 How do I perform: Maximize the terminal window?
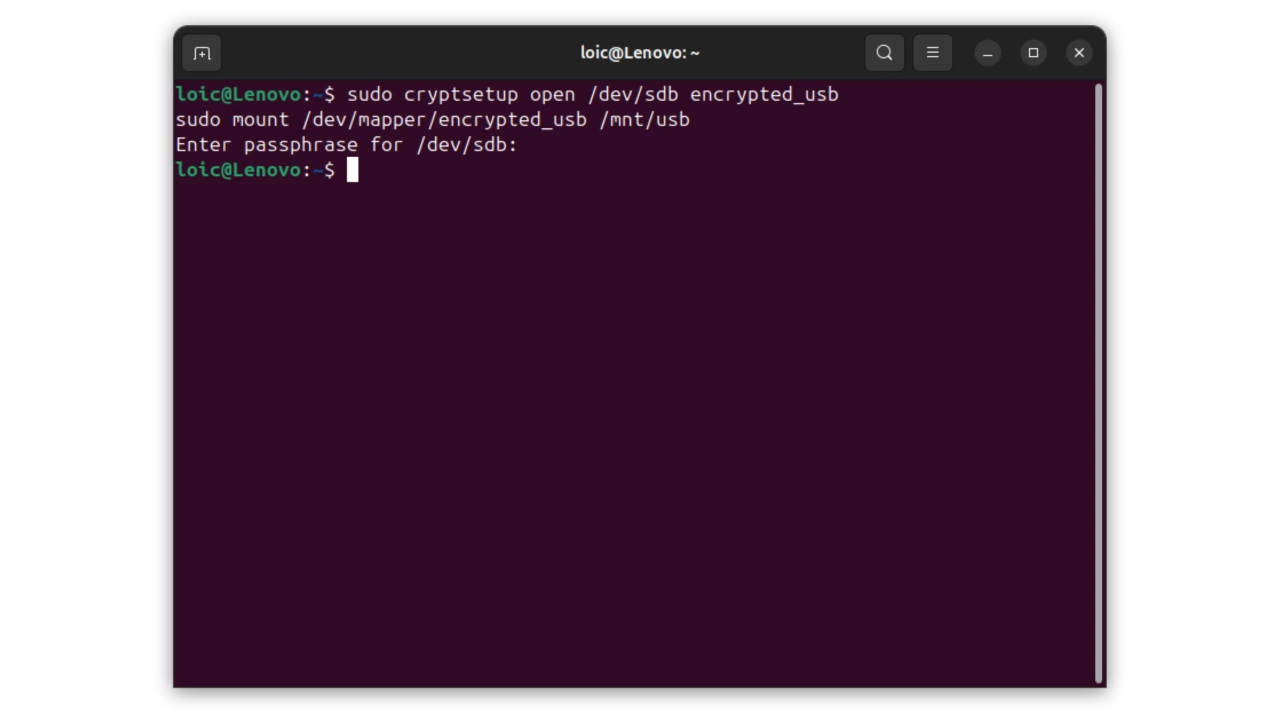click(1033, 53)
